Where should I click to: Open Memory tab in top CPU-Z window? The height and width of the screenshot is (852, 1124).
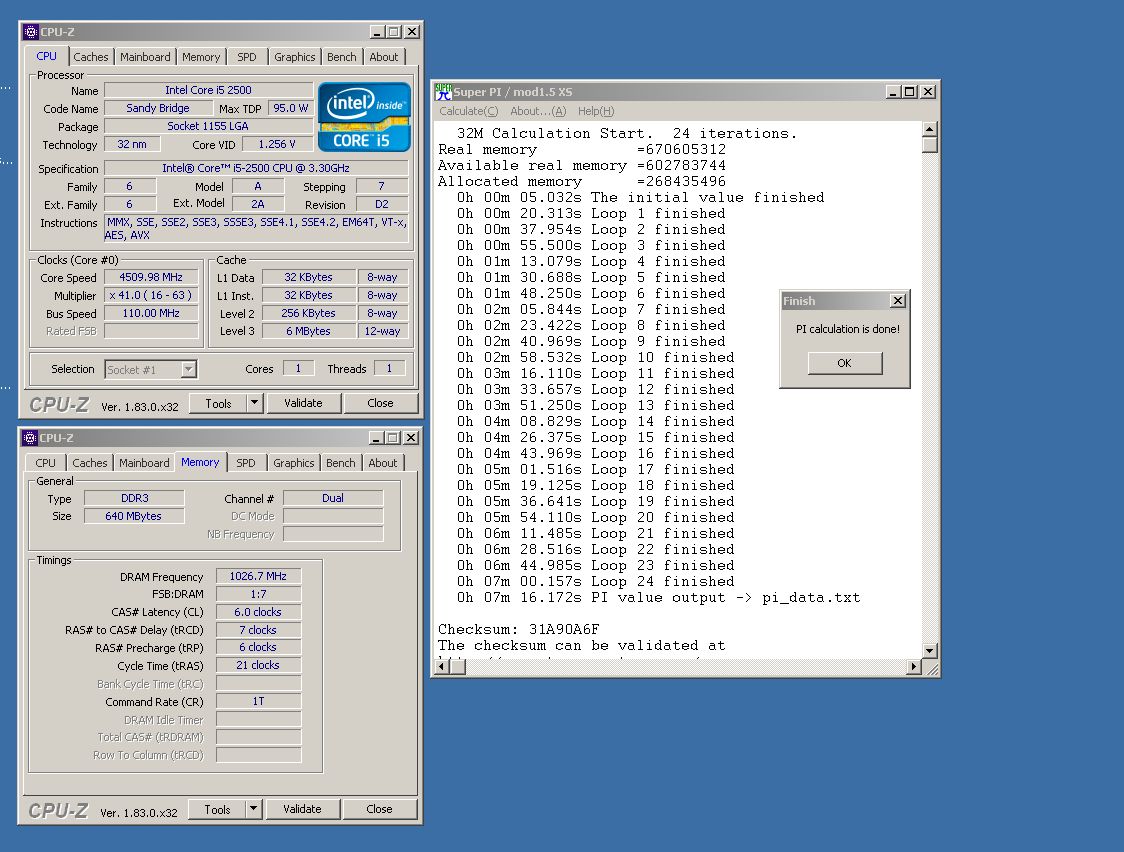click(201, 57)
